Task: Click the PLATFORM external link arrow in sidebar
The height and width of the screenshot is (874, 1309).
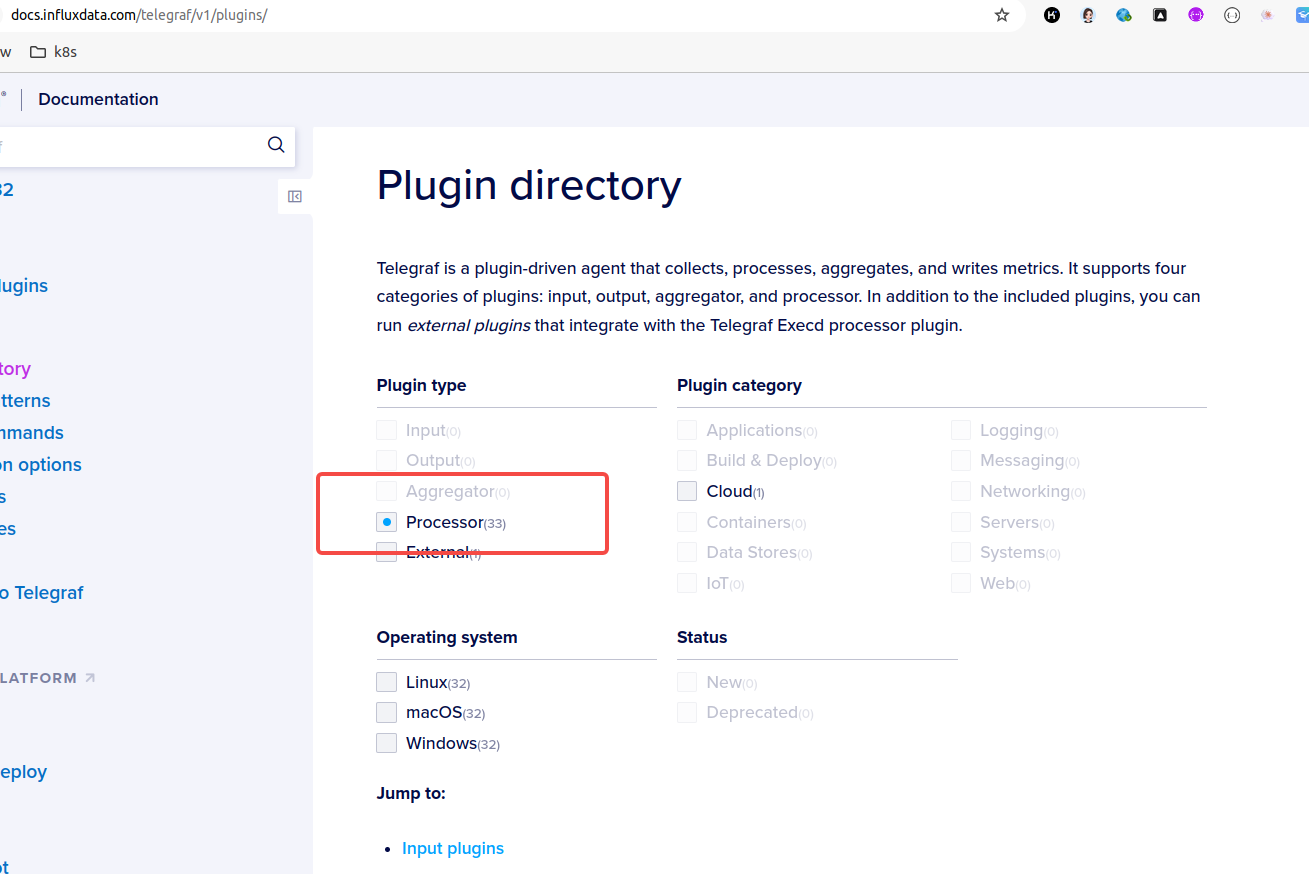Action: point(90,678)
